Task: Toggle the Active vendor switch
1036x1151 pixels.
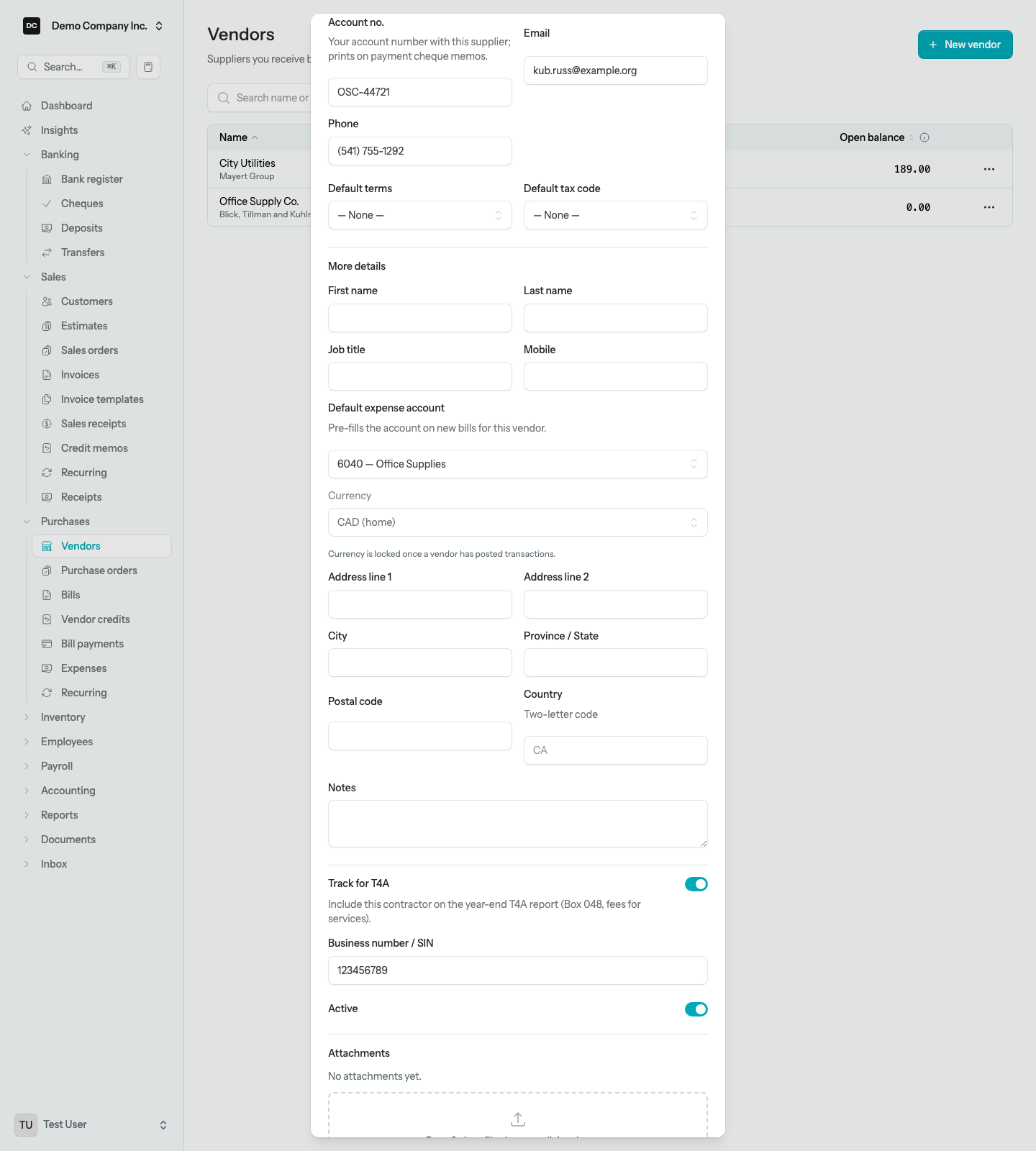Action: pos(696,1009)
